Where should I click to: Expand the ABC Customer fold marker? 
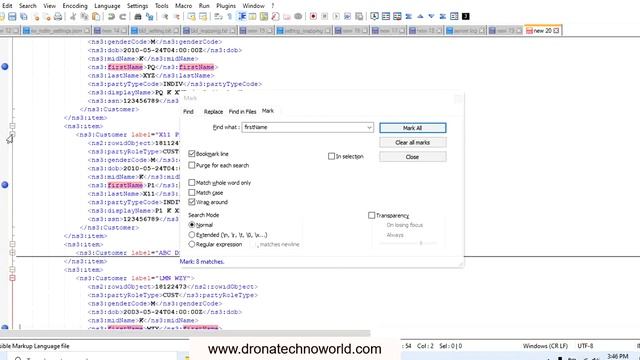point(12,253)
